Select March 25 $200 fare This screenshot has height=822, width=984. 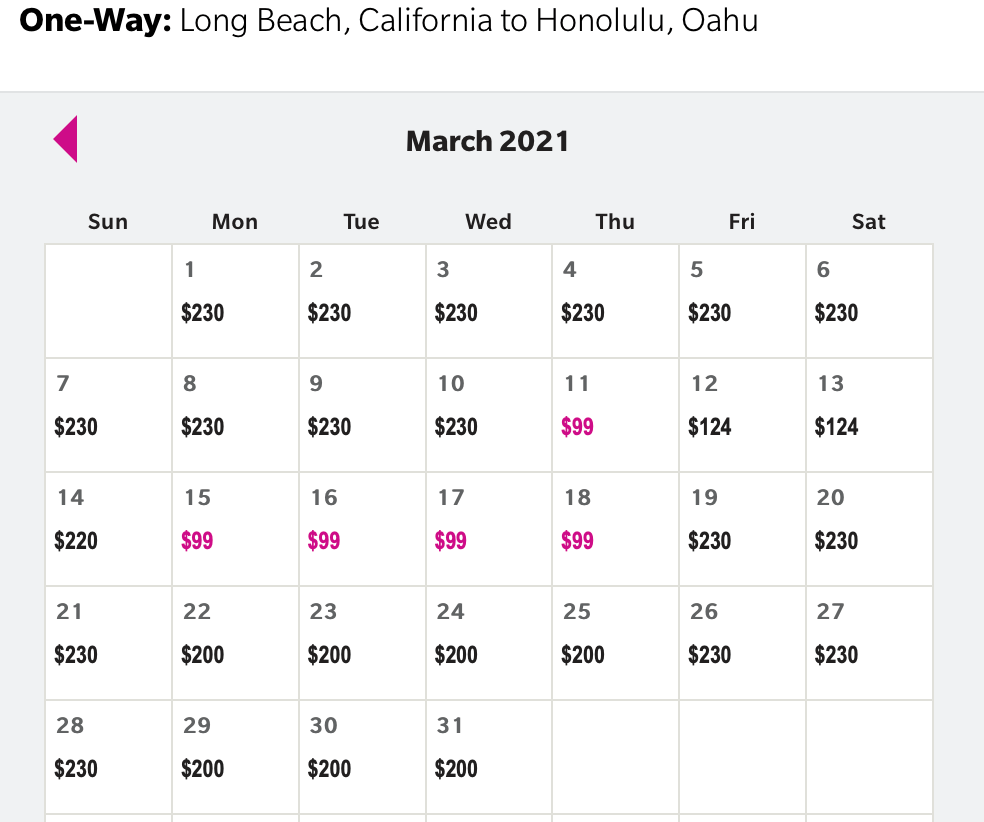pos(615,643)
